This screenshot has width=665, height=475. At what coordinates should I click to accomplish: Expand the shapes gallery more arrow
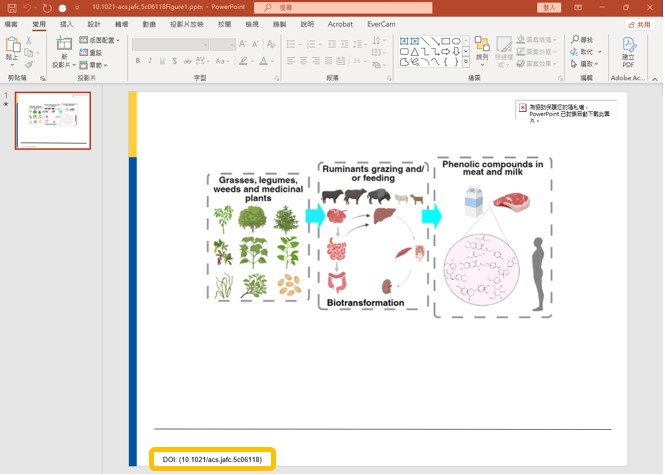467,62
